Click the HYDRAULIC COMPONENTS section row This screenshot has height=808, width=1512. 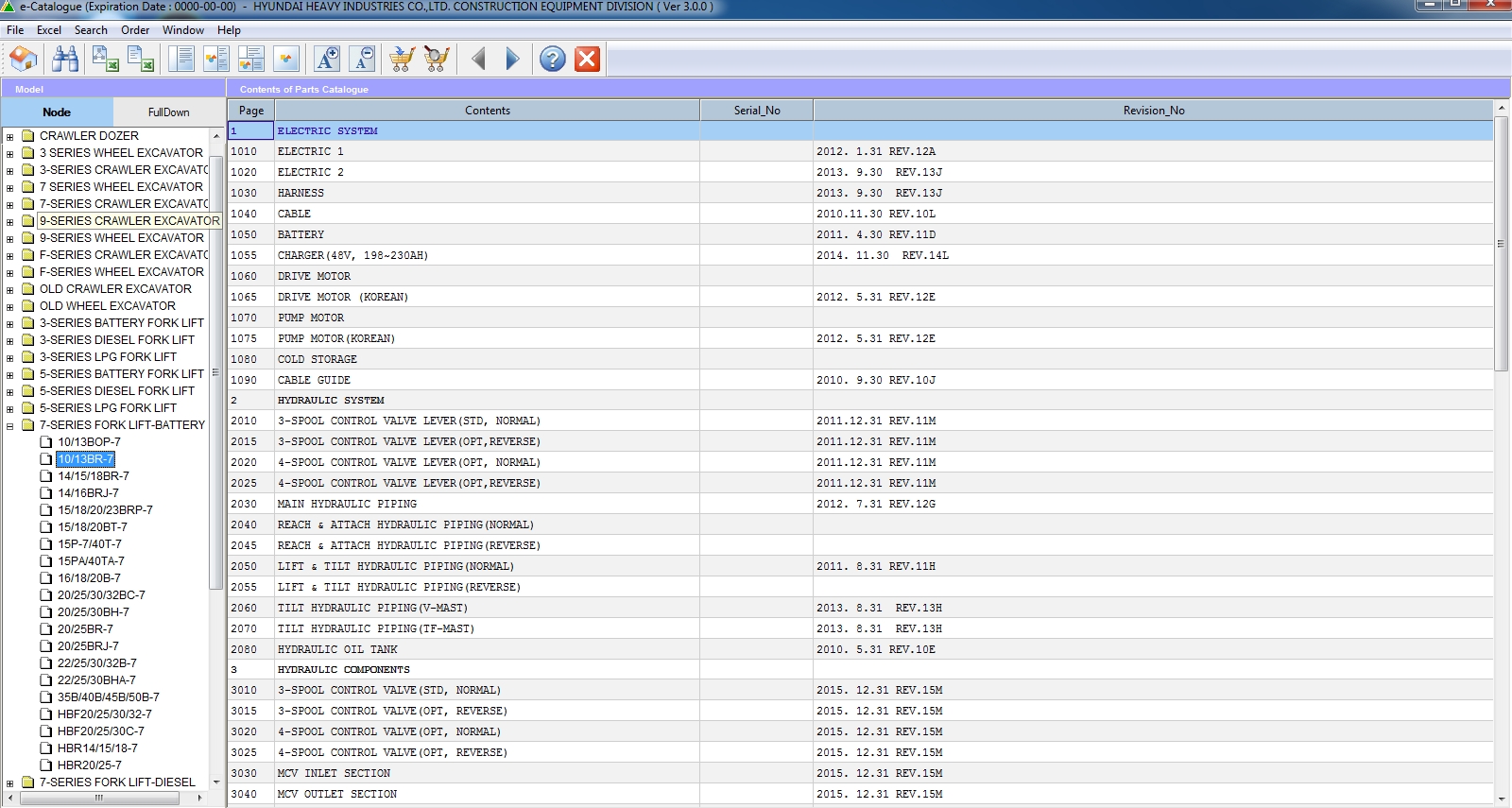[861, 669]
